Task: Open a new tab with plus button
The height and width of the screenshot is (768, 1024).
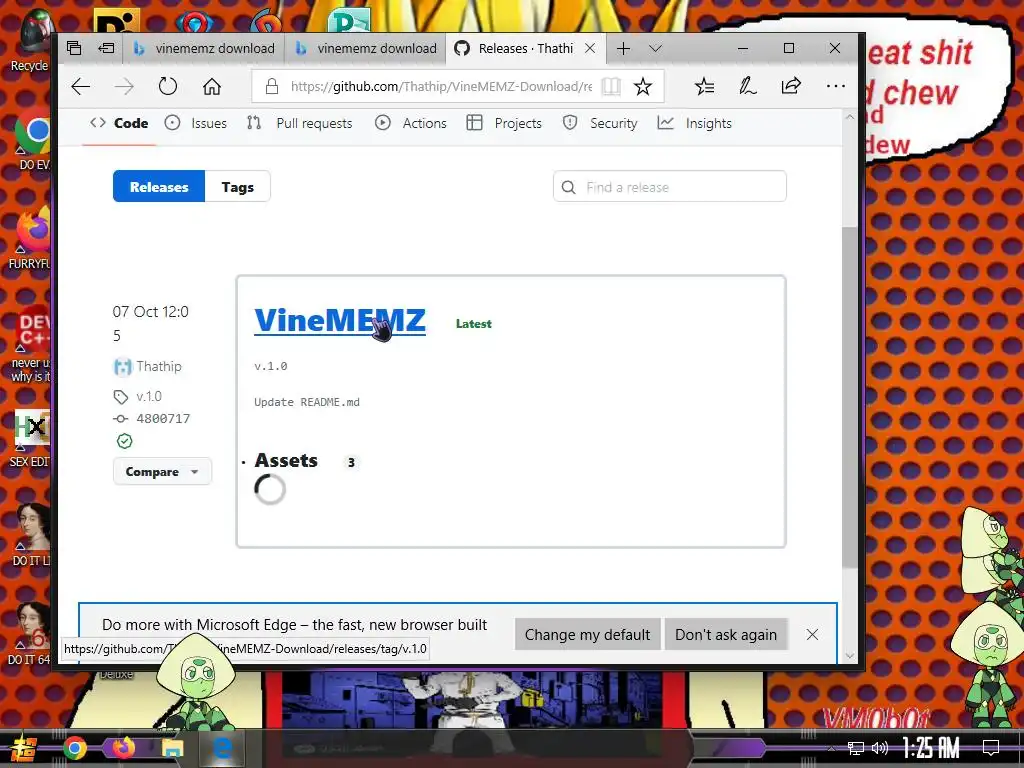Action: click(624, 48)
